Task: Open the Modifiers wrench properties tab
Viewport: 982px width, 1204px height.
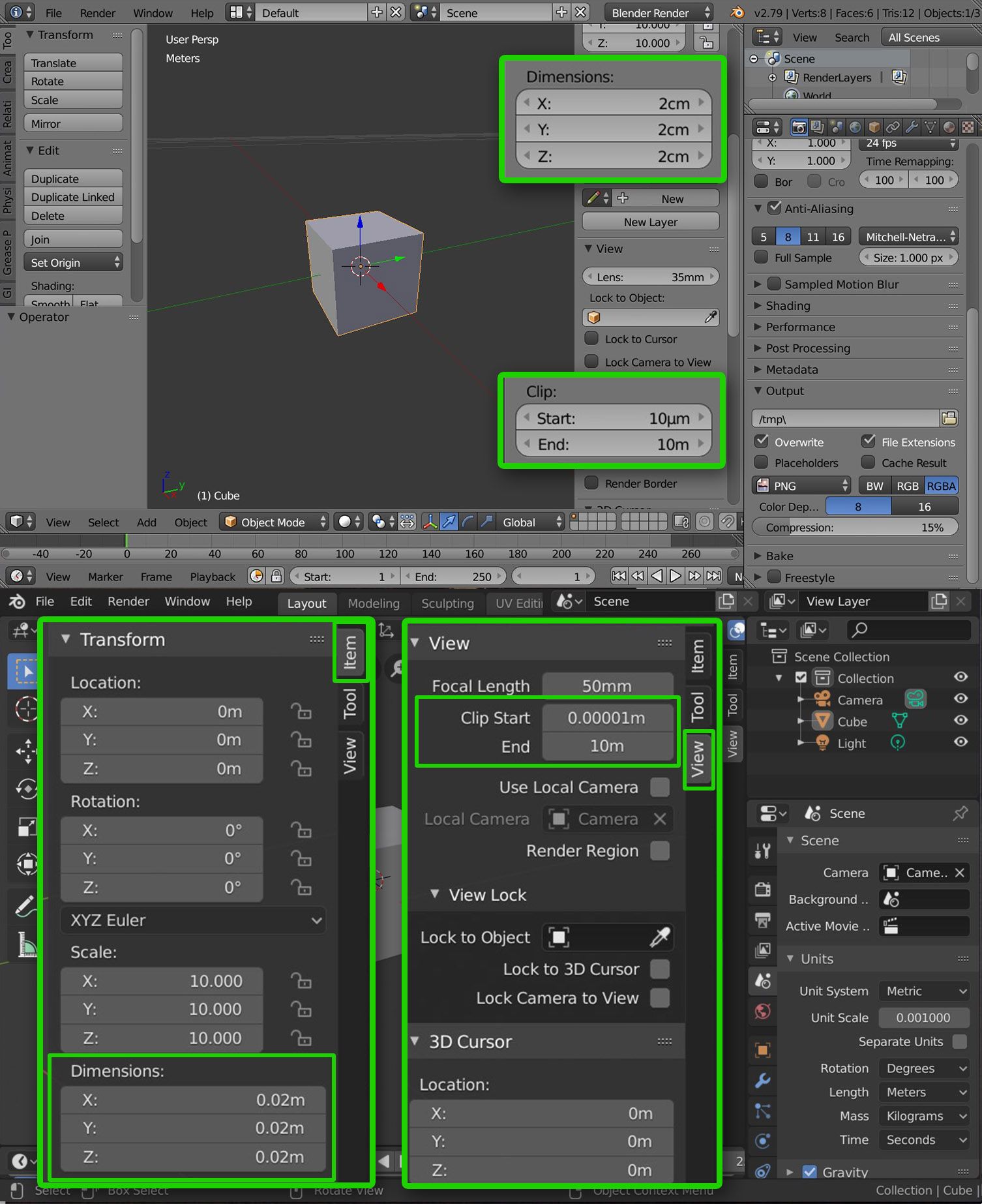Action: [x=762, y=1081]
